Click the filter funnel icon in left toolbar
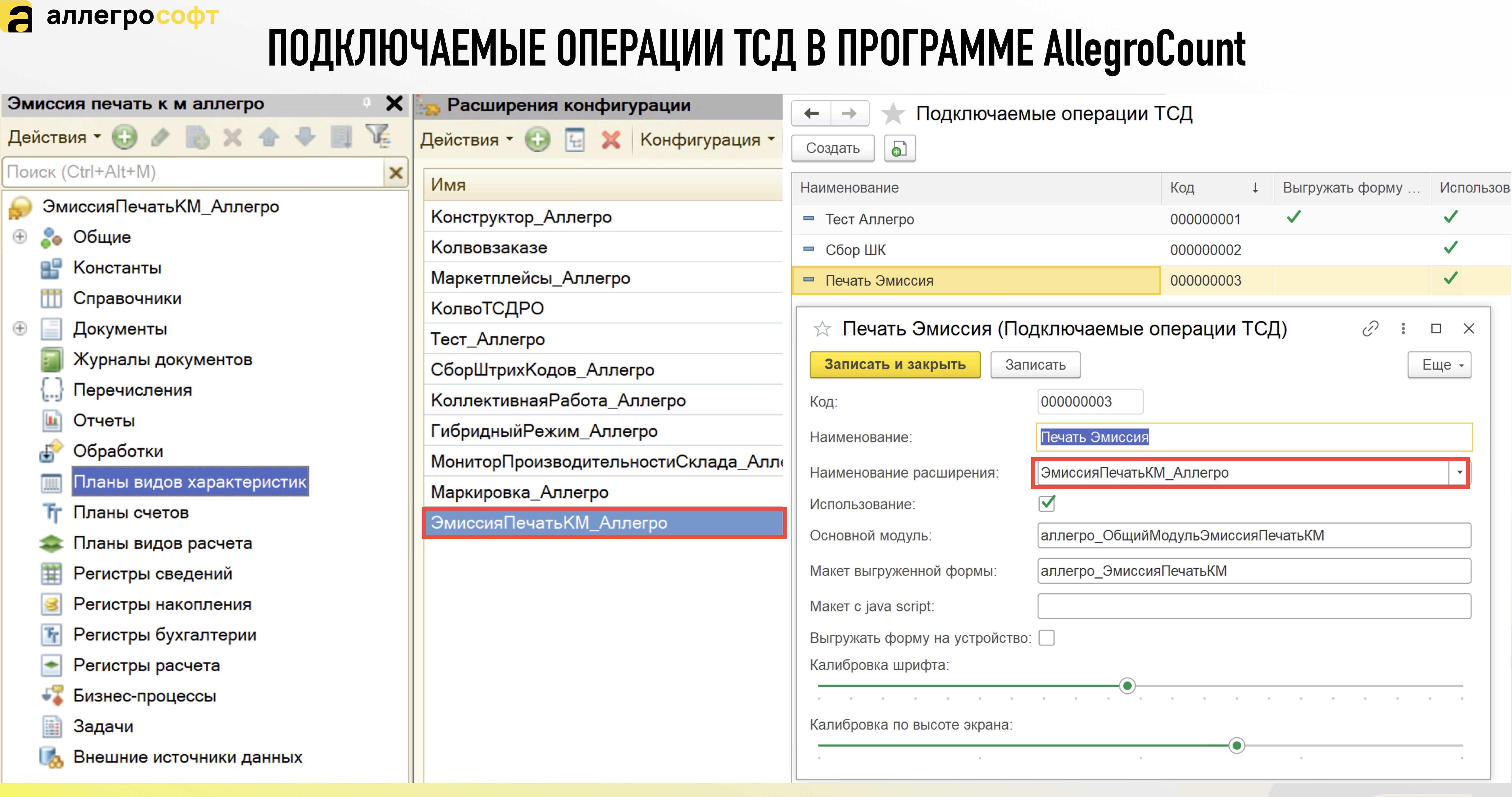Image resolution: width=1512 pixels, height=797 pixels. (378, 136)
